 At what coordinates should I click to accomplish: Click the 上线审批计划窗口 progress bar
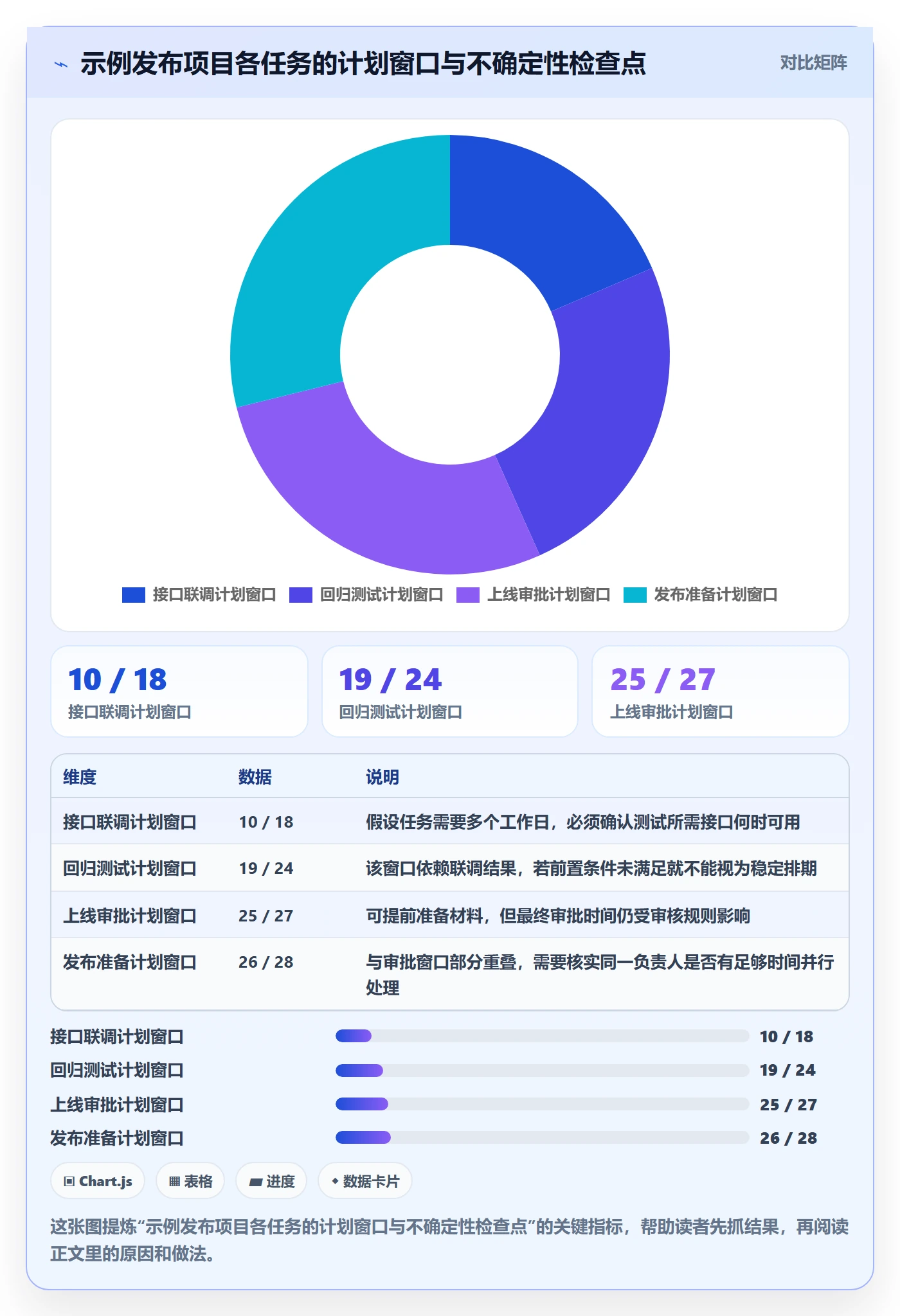pyautogui.click(x=543, y=1104)
